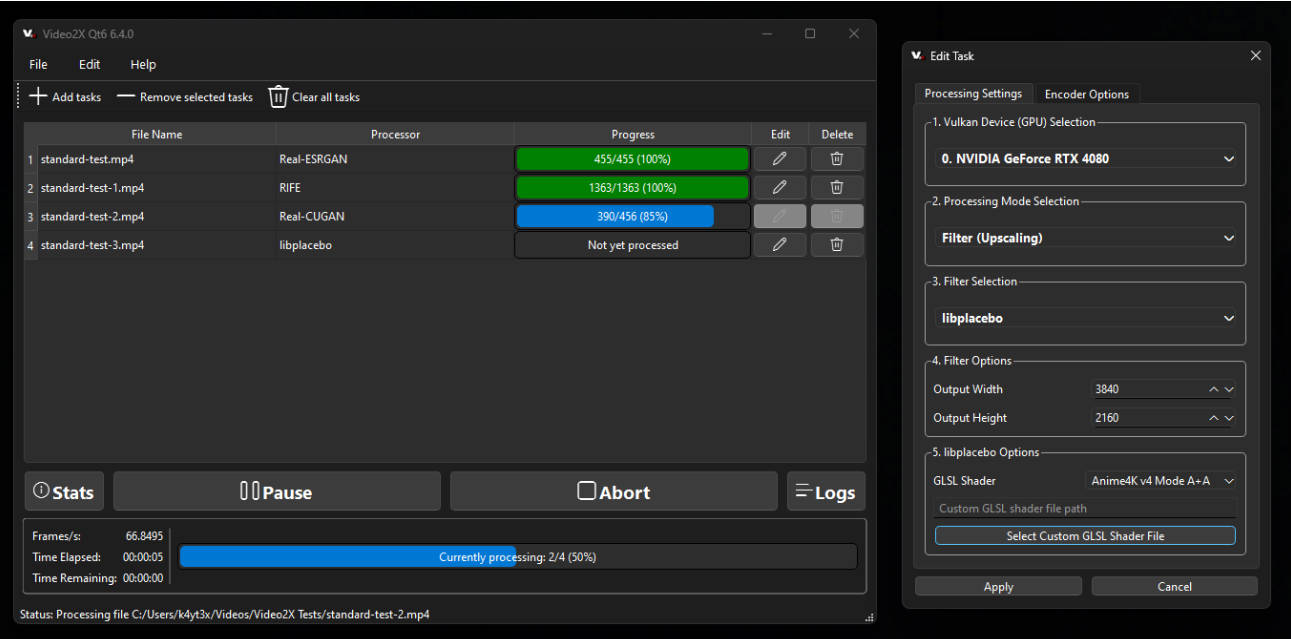This screenshot has height=639, width=1291.
Task: Click the libplacebo processor table cell
Action: click(395, 245)
